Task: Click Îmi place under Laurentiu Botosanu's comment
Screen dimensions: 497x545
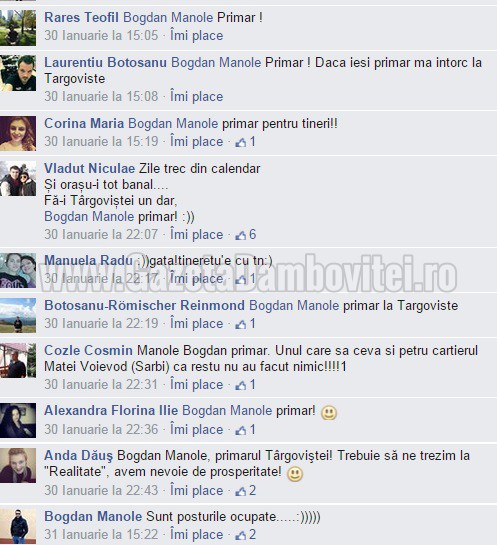Action: pyautogui.click(x=196, y=96)
